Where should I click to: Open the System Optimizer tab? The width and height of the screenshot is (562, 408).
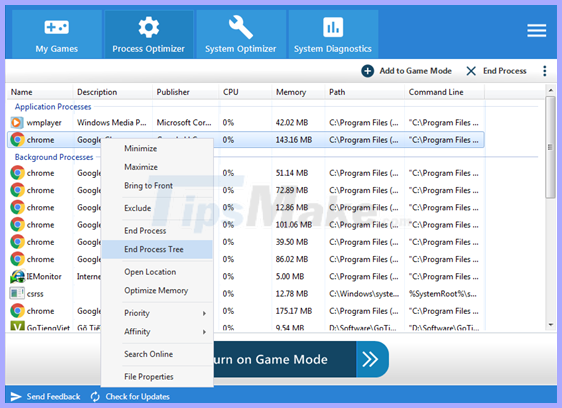(240, 34)
